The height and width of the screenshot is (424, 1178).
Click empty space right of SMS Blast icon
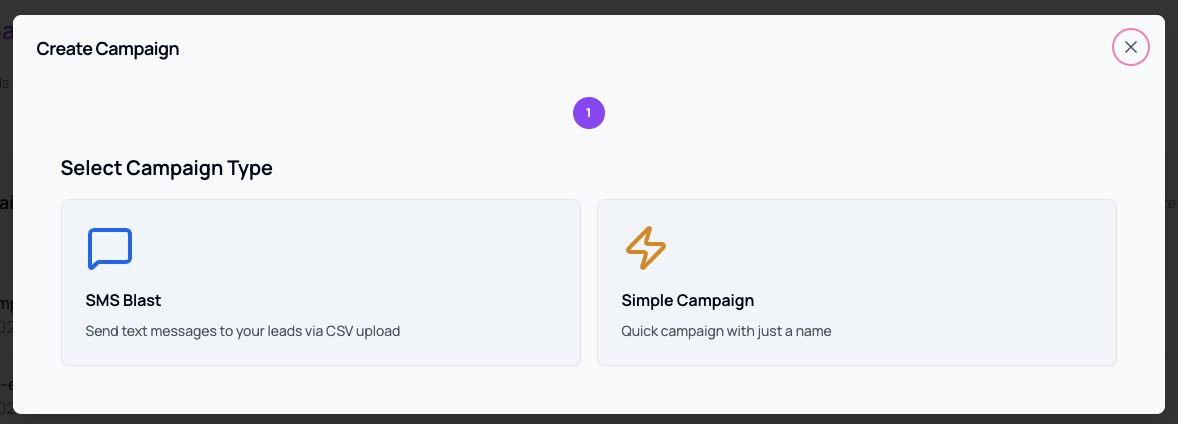350,249
